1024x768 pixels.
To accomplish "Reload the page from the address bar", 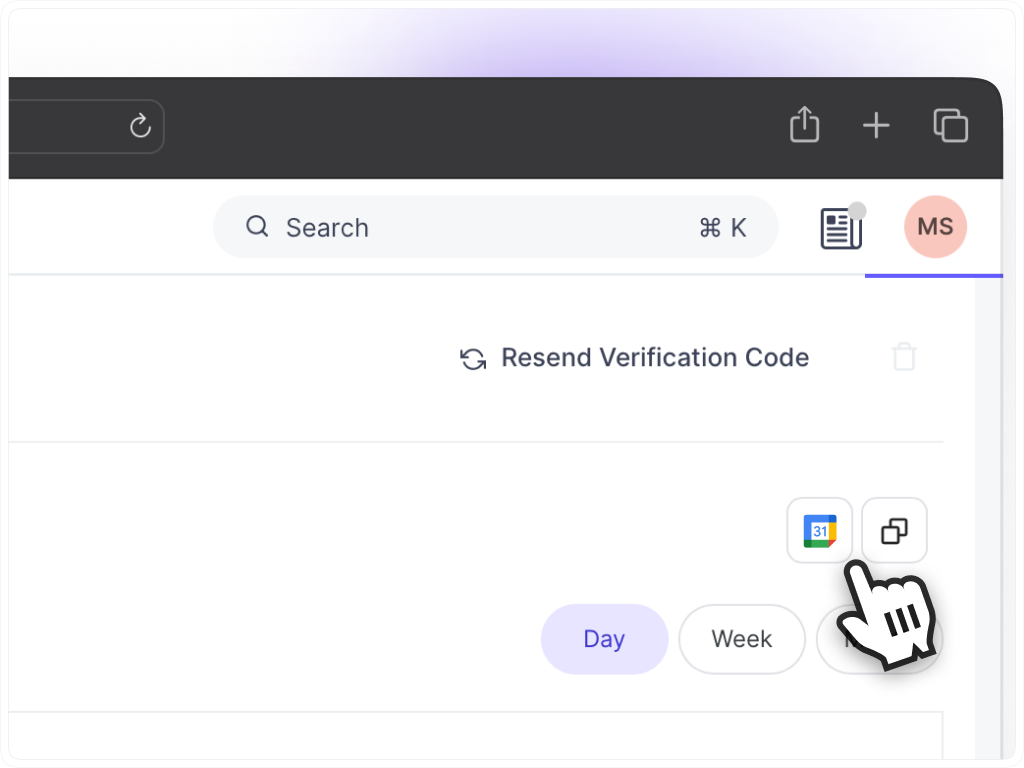I will coord(140,125).
